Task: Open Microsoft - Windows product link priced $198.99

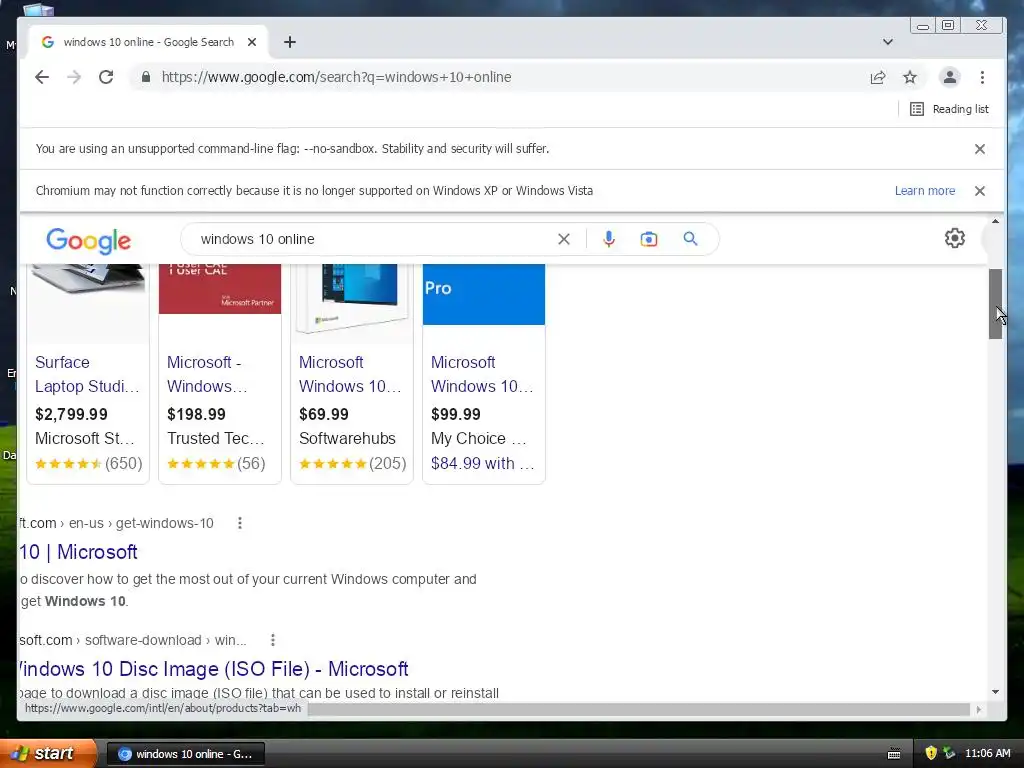Action: click(x=207, y=374)
